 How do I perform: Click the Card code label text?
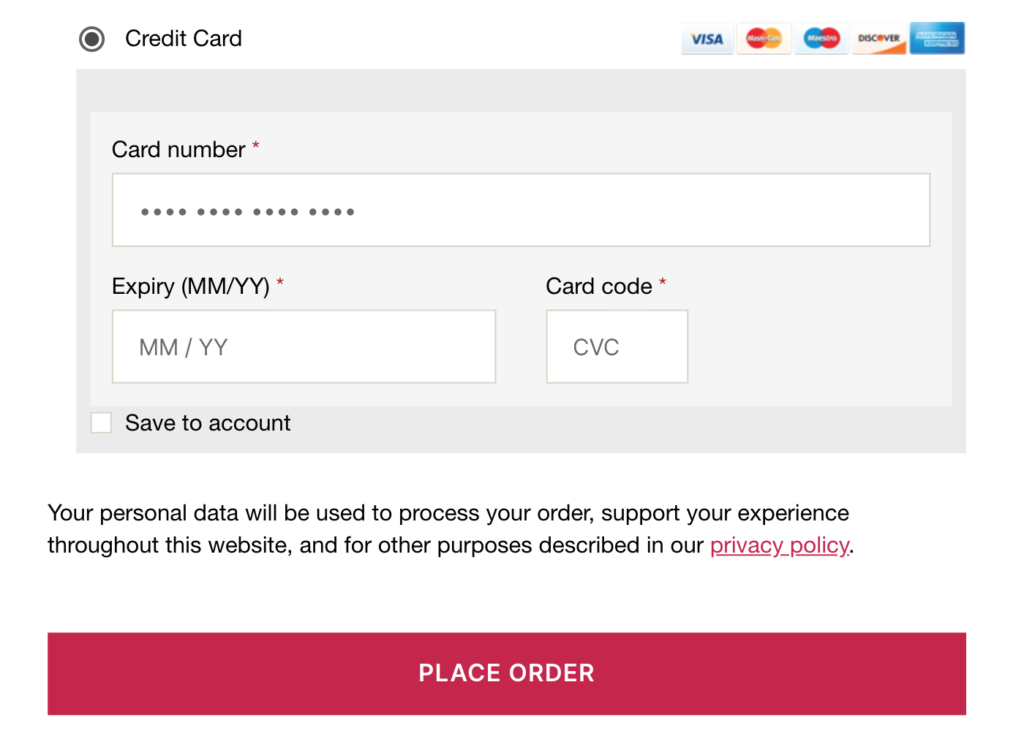pyautogui.click(x=599, y=286)
